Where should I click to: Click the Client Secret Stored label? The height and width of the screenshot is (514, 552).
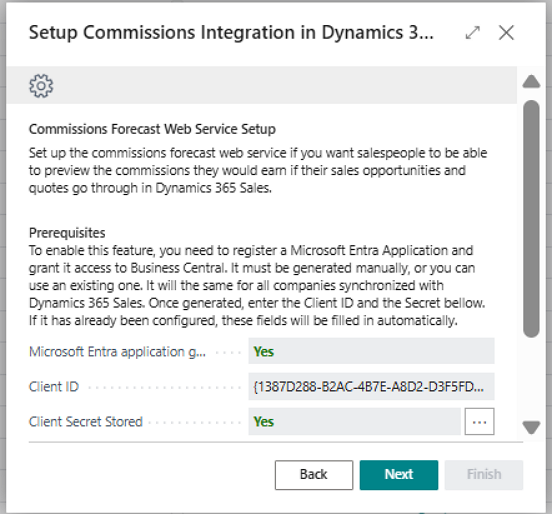tap(86, 421)
